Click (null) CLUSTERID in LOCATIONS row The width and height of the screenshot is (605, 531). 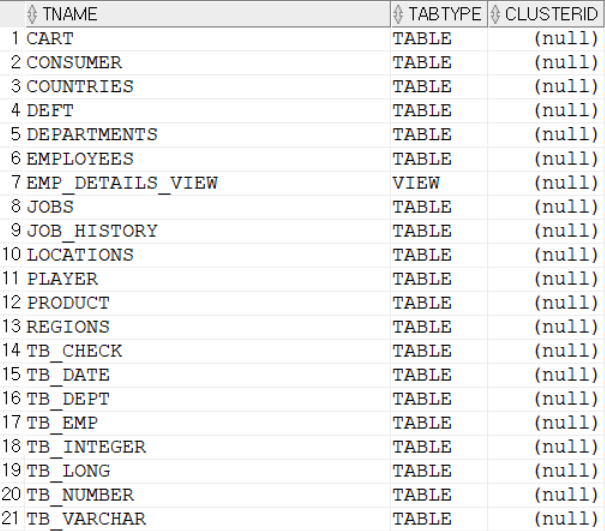tap(546, 255)
